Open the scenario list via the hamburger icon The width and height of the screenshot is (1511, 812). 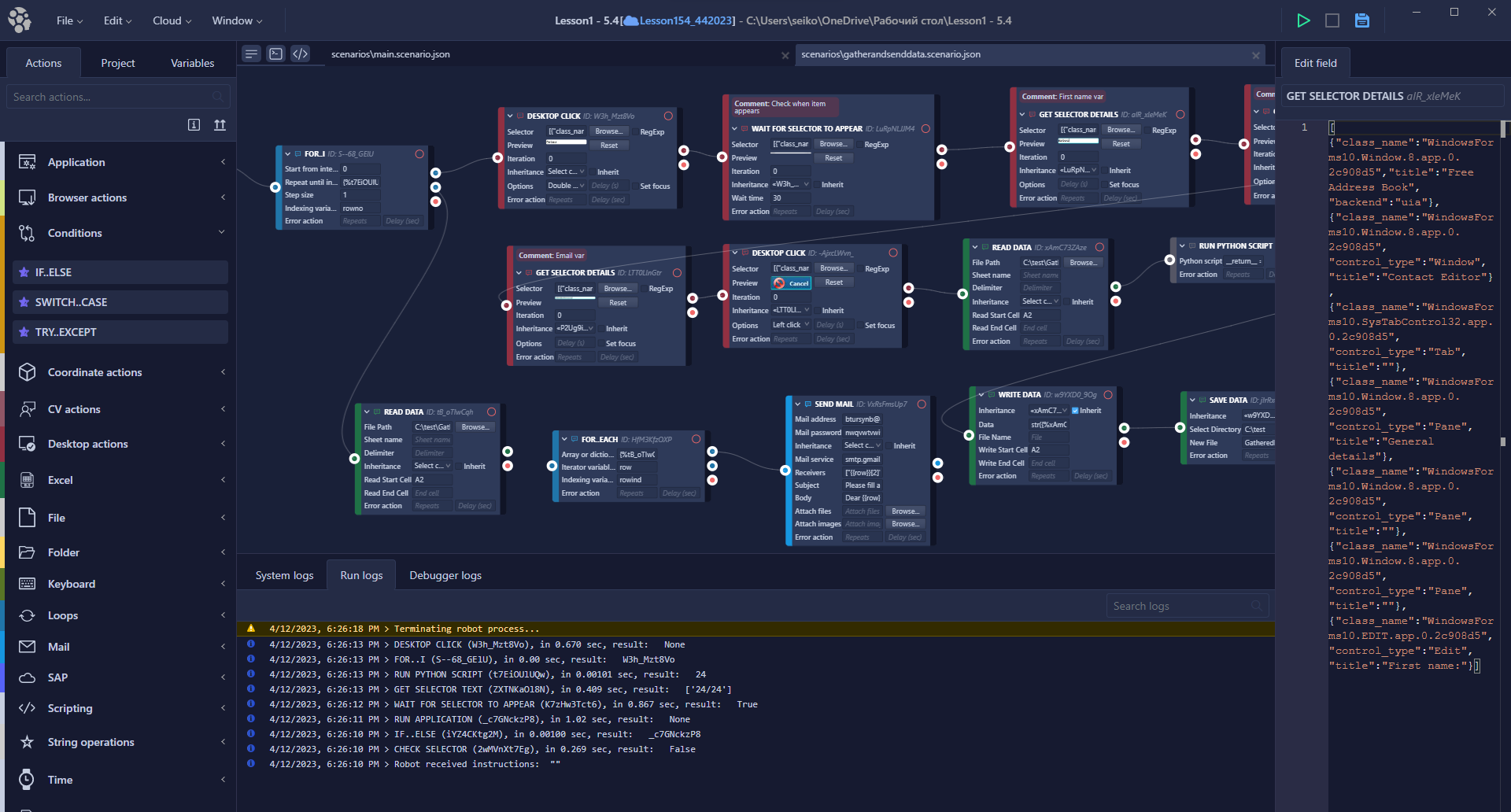coord(250,54)
